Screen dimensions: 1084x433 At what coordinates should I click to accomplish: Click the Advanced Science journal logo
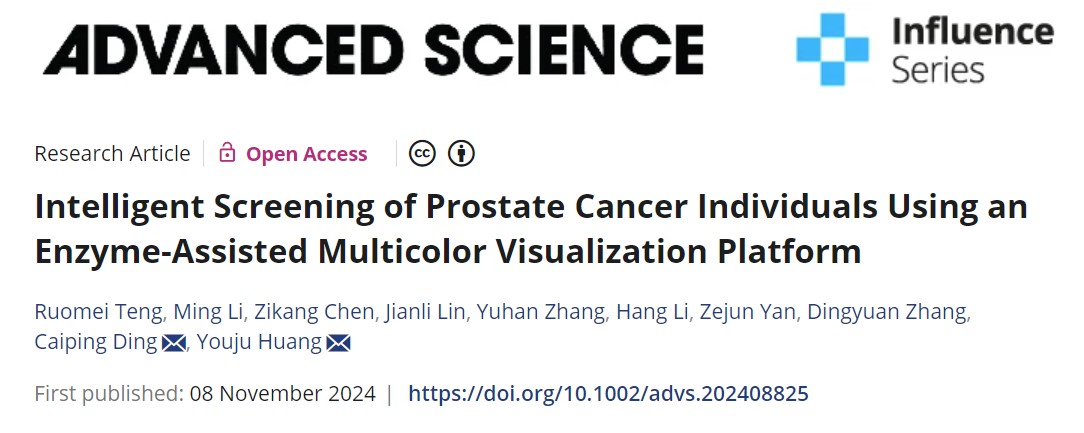pos(373,48)
